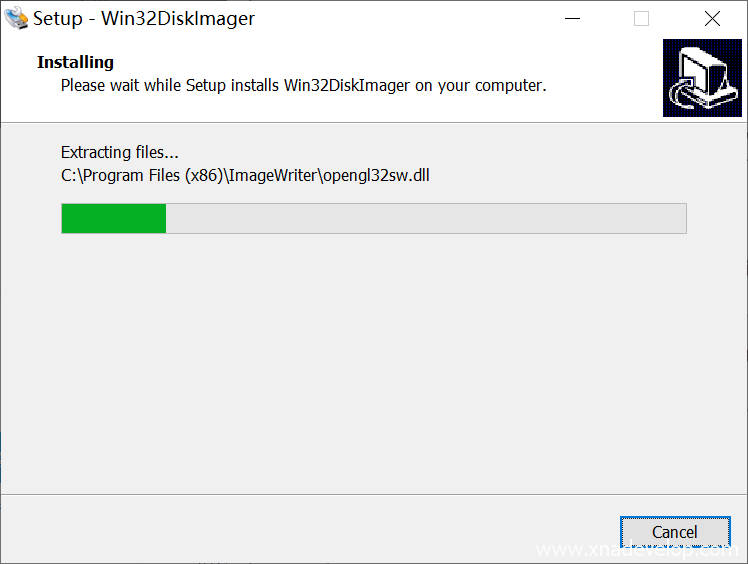Image resolution: width=748 pixels, height=564 pixels.
Task: Click the right end of the progress bar
Action: (679, 218)
